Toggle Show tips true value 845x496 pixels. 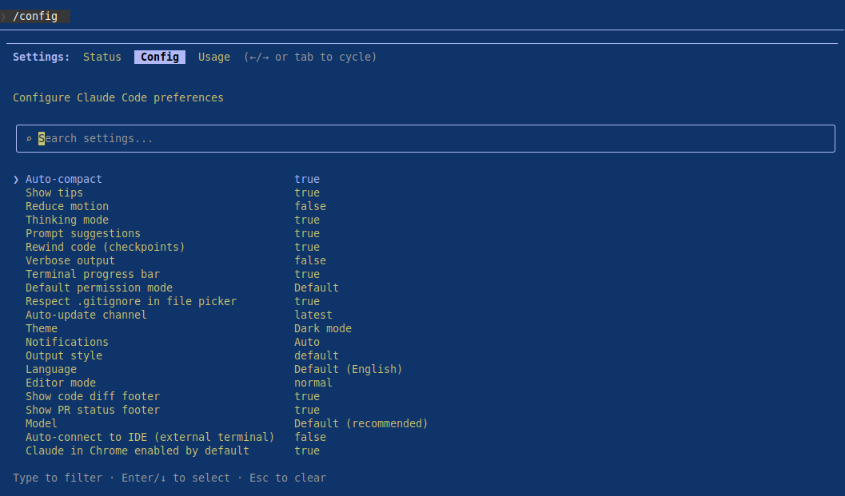pos(307,192)
